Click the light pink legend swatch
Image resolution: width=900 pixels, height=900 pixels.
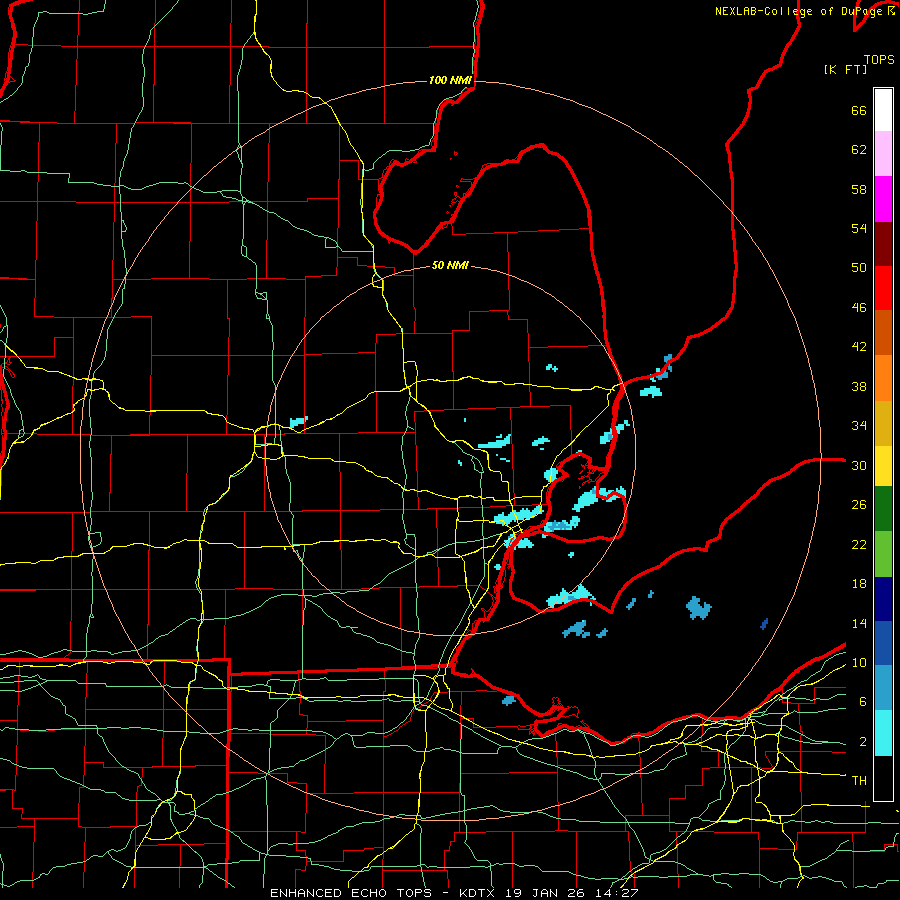883,153
